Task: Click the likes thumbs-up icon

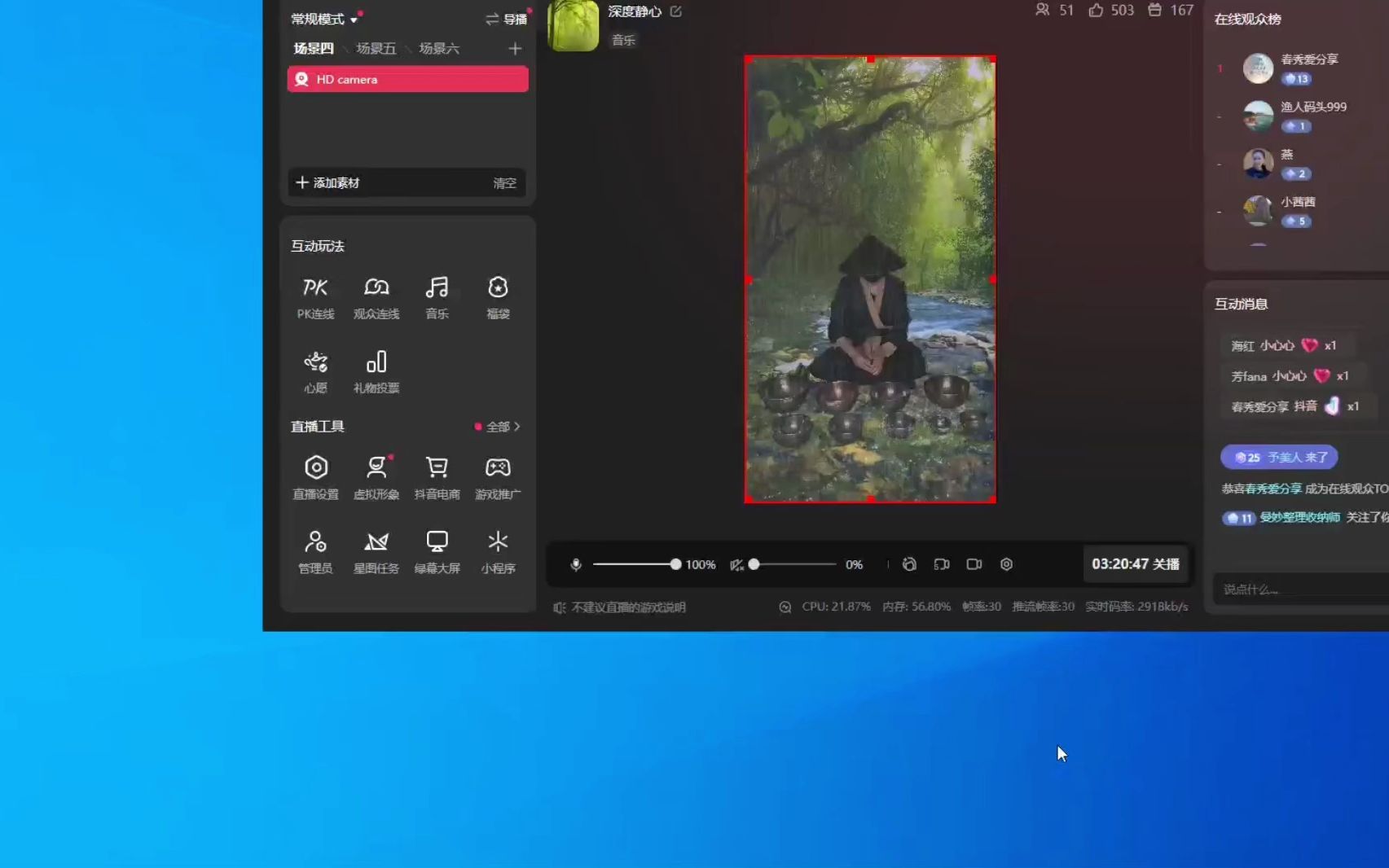Action: tap(1096, 10)
